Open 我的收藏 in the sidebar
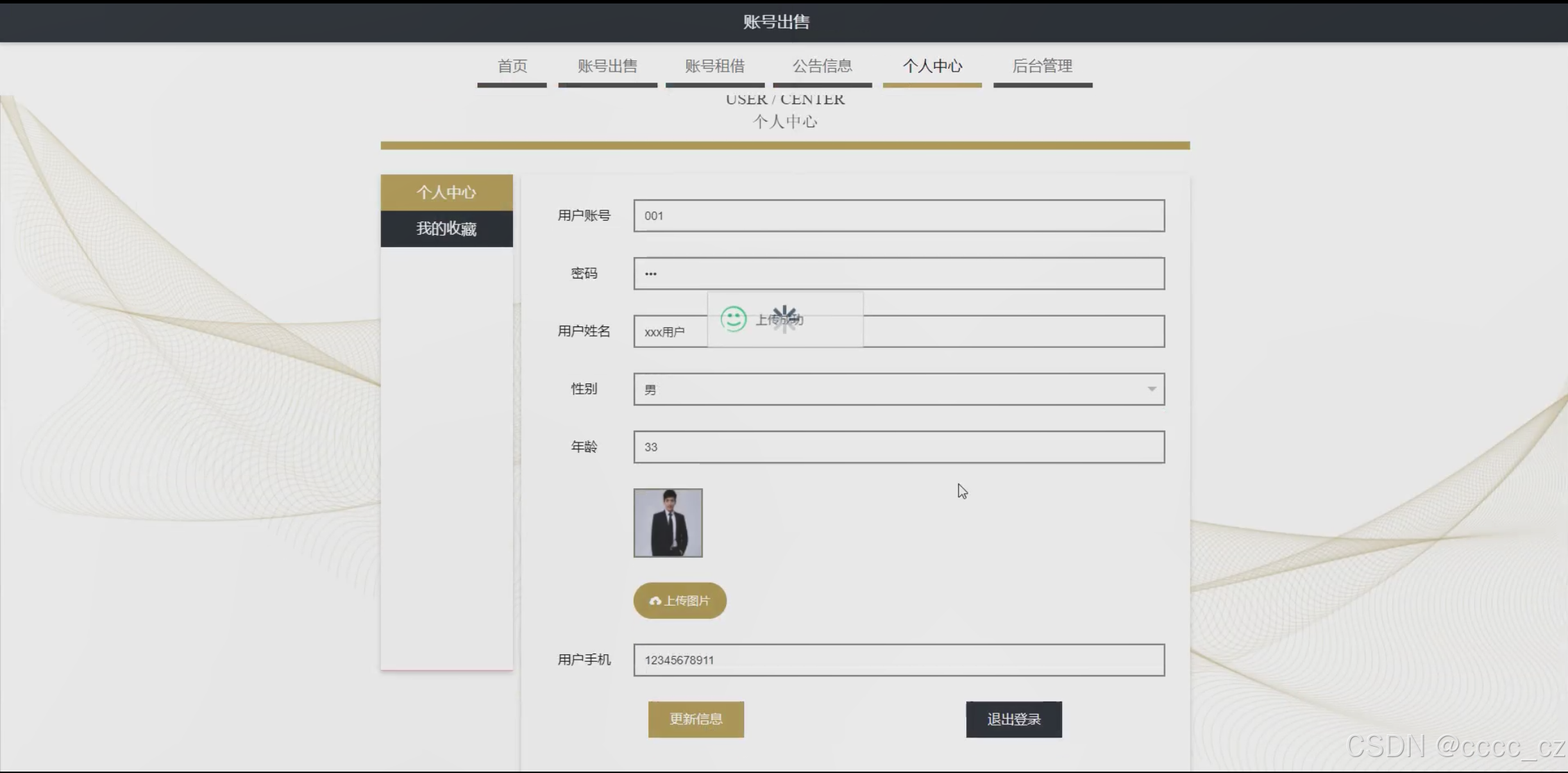The image size is (1568, 773). tap(446, 229)
